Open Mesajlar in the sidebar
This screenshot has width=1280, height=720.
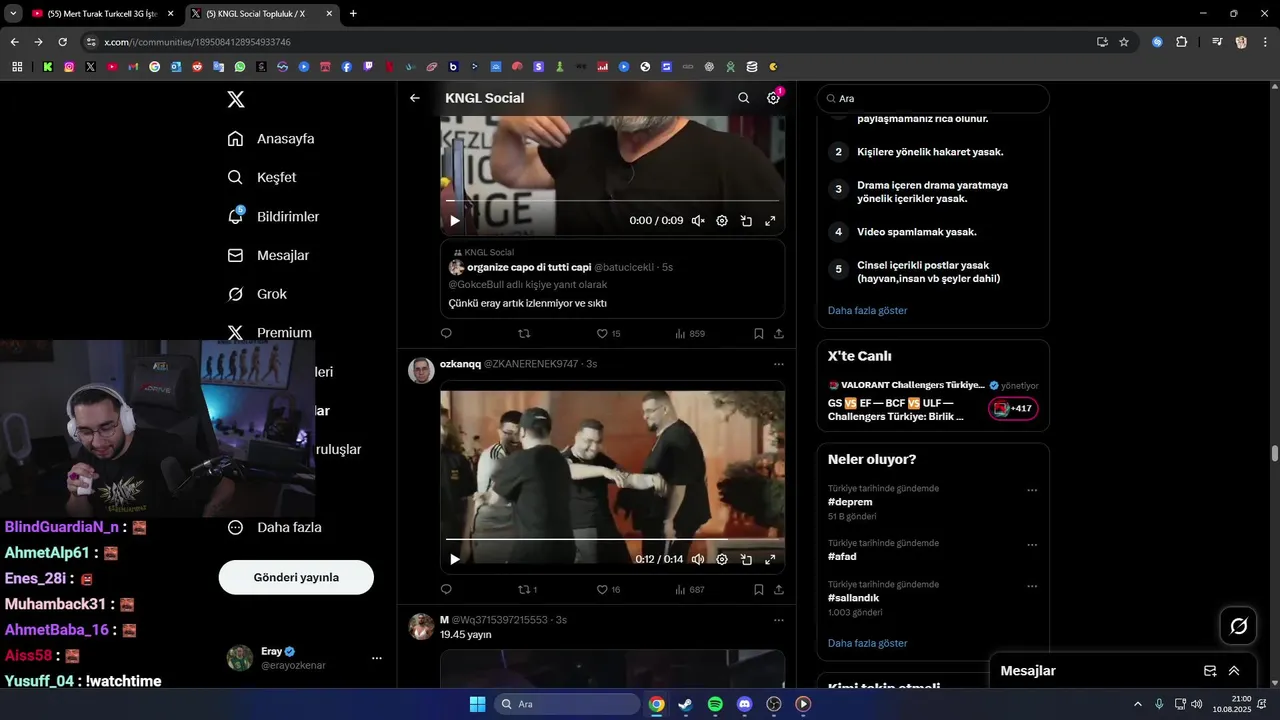[x=268, y=255]
